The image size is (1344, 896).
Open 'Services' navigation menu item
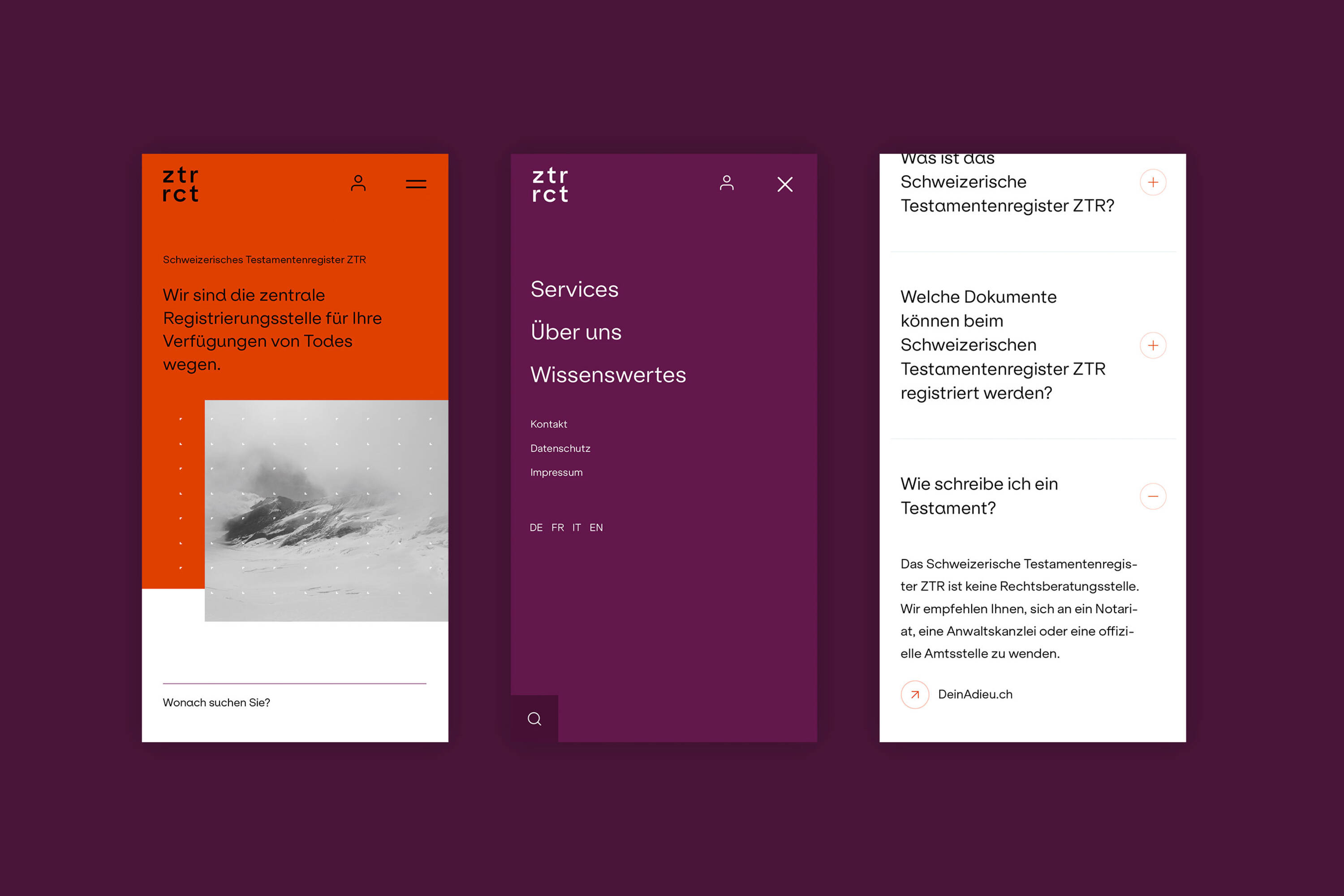(577, 289)
